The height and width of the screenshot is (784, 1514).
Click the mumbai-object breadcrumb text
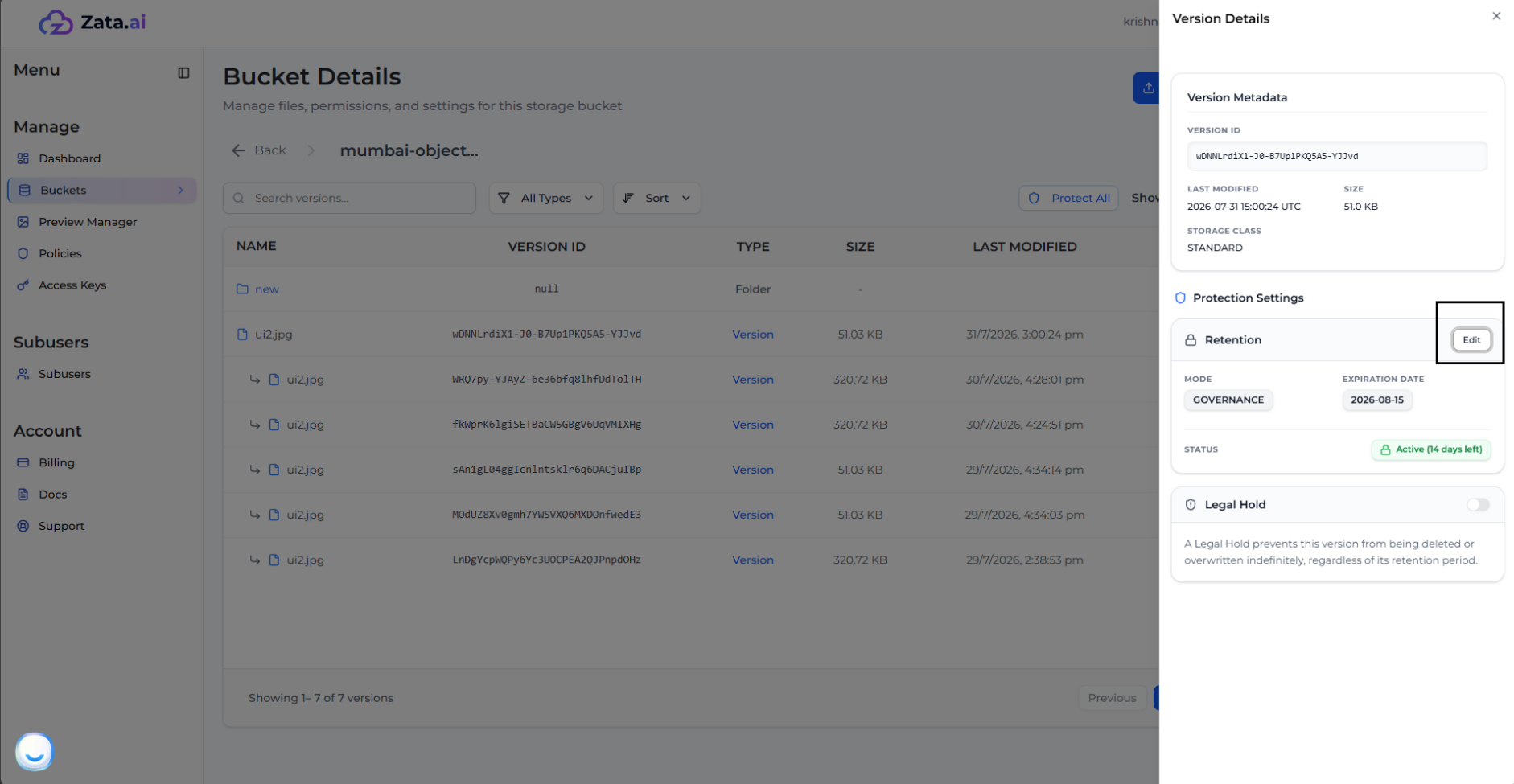pos(409,150)
